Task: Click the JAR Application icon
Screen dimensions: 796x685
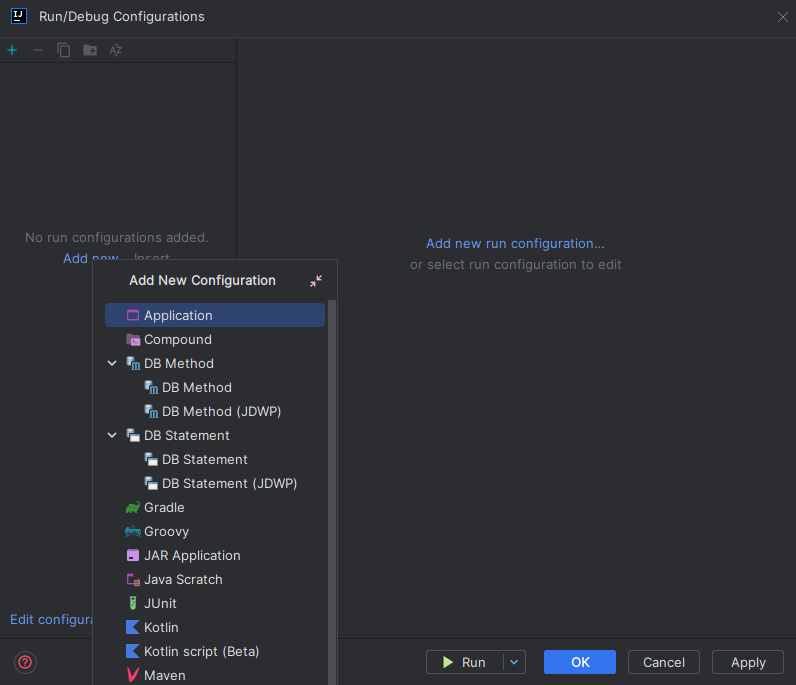Action: click(132, 556)
